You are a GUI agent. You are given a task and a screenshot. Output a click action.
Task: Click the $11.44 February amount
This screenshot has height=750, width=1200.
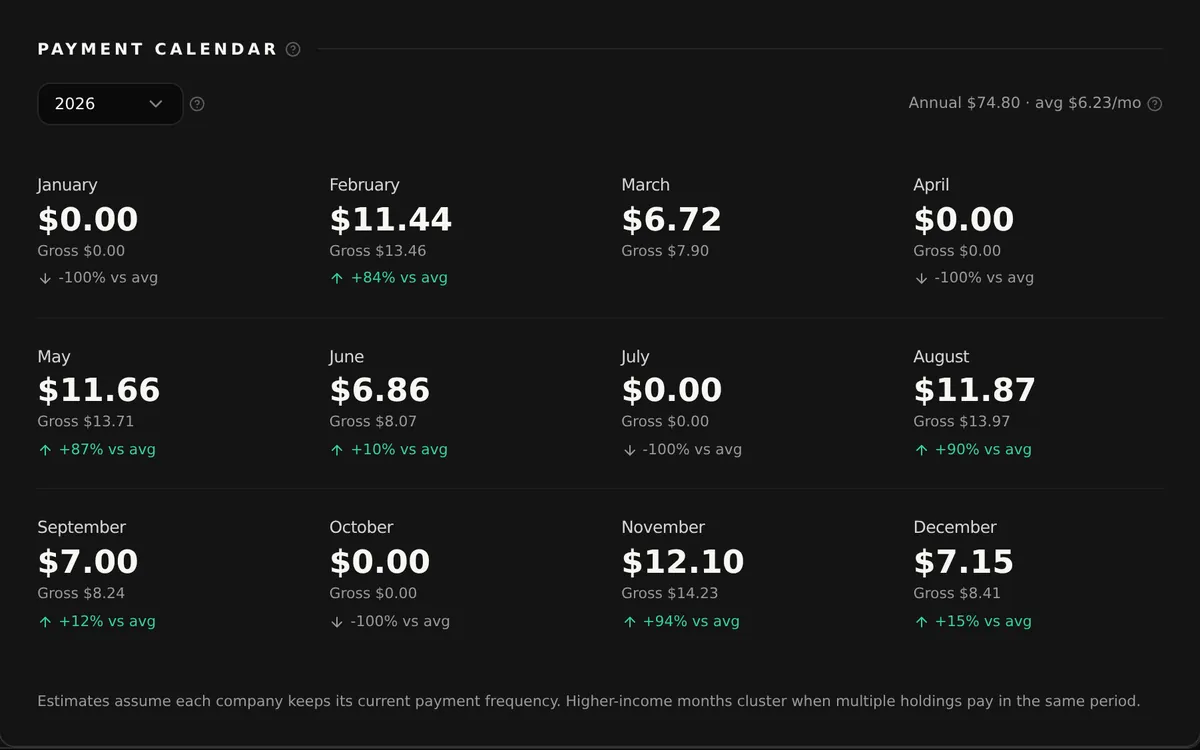click(x=390, y=219)
